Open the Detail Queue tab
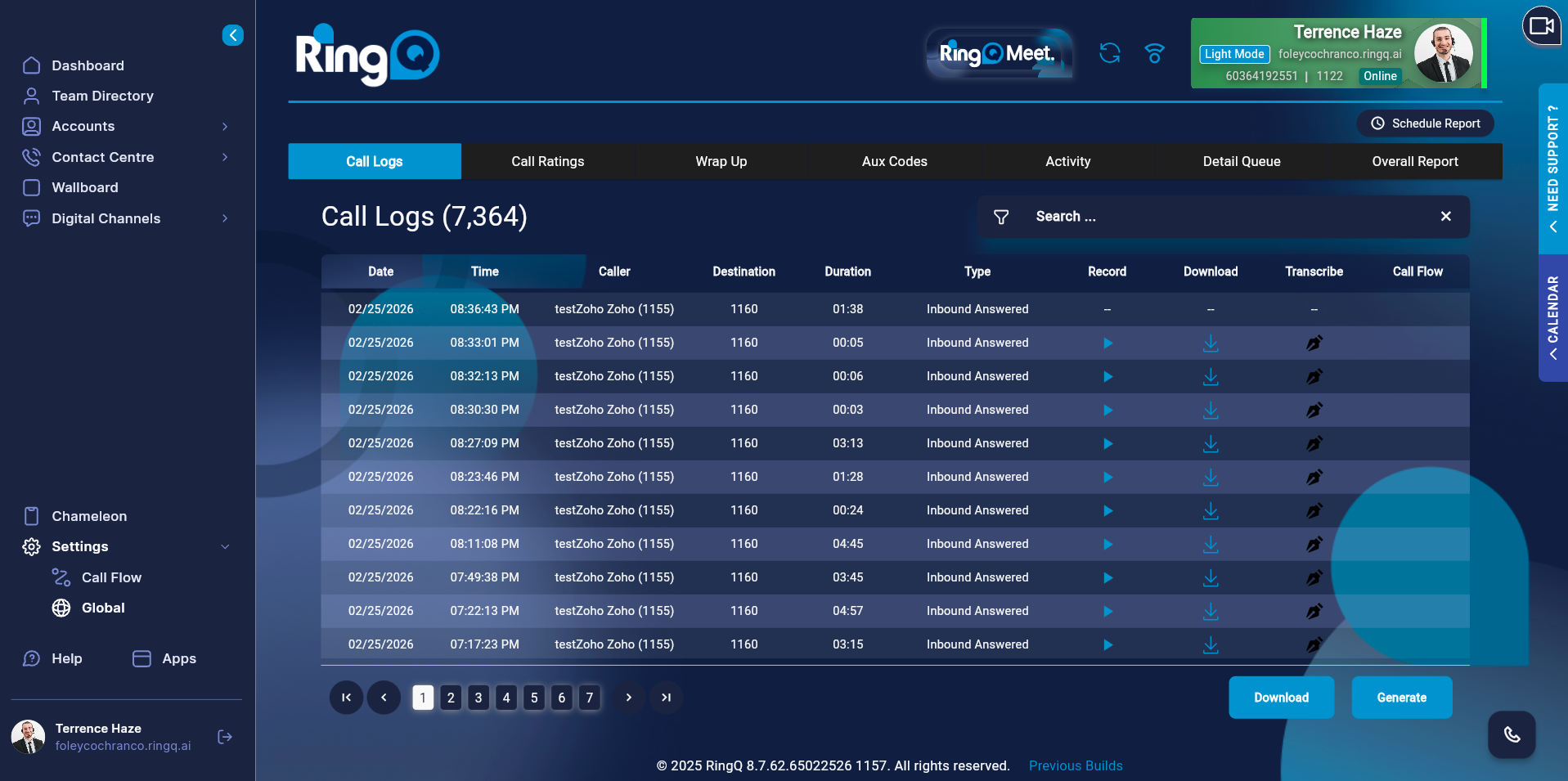 coord(1241,161)
